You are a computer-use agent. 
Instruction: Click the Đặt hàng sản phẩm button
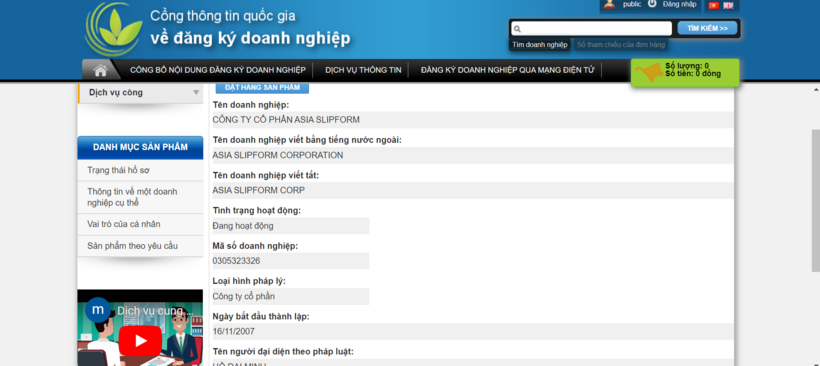pyautogui.click(x=263, y=87)
